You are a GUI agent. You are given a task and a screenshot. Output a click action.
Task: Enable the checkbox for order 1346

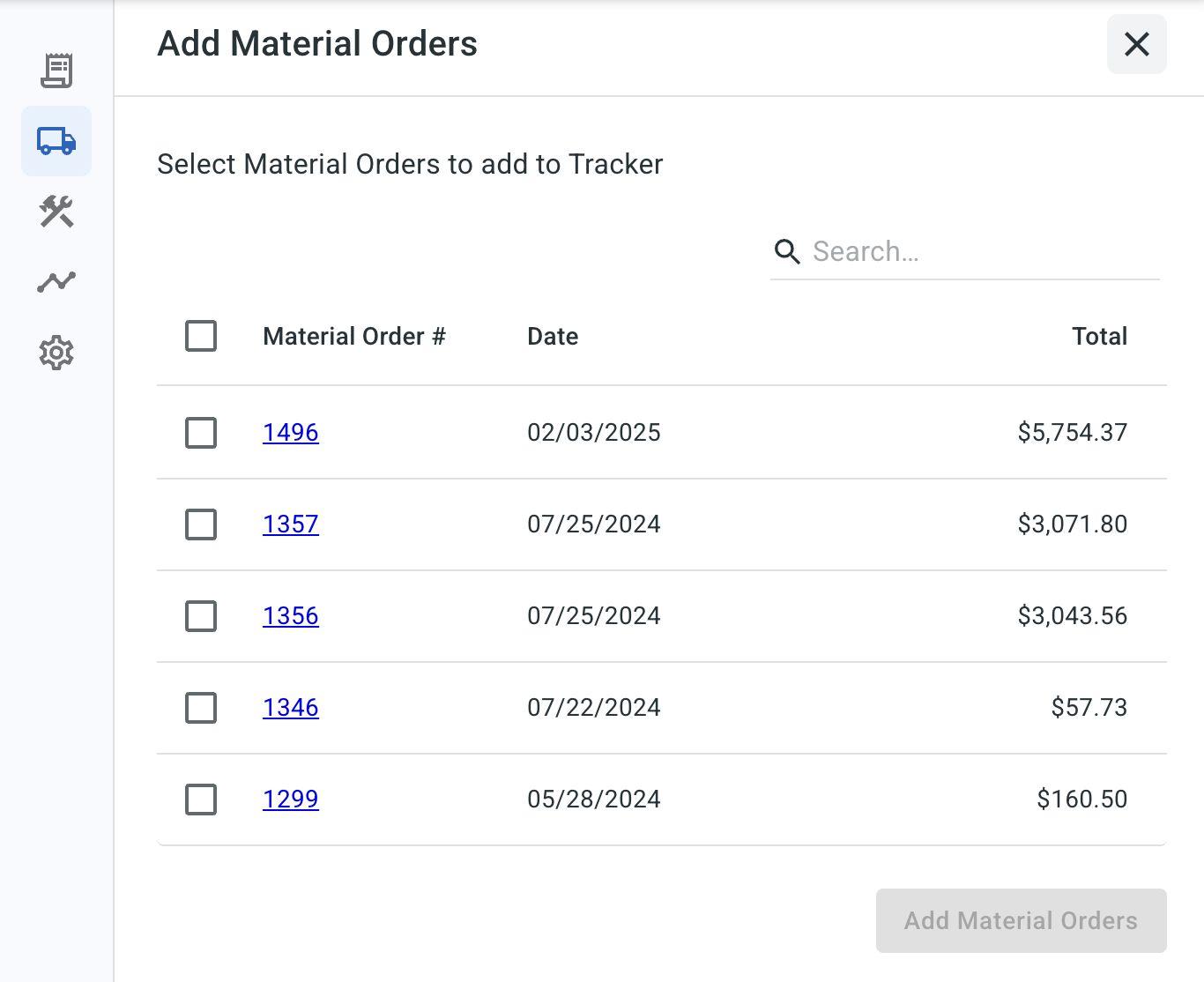coord(201,708)
